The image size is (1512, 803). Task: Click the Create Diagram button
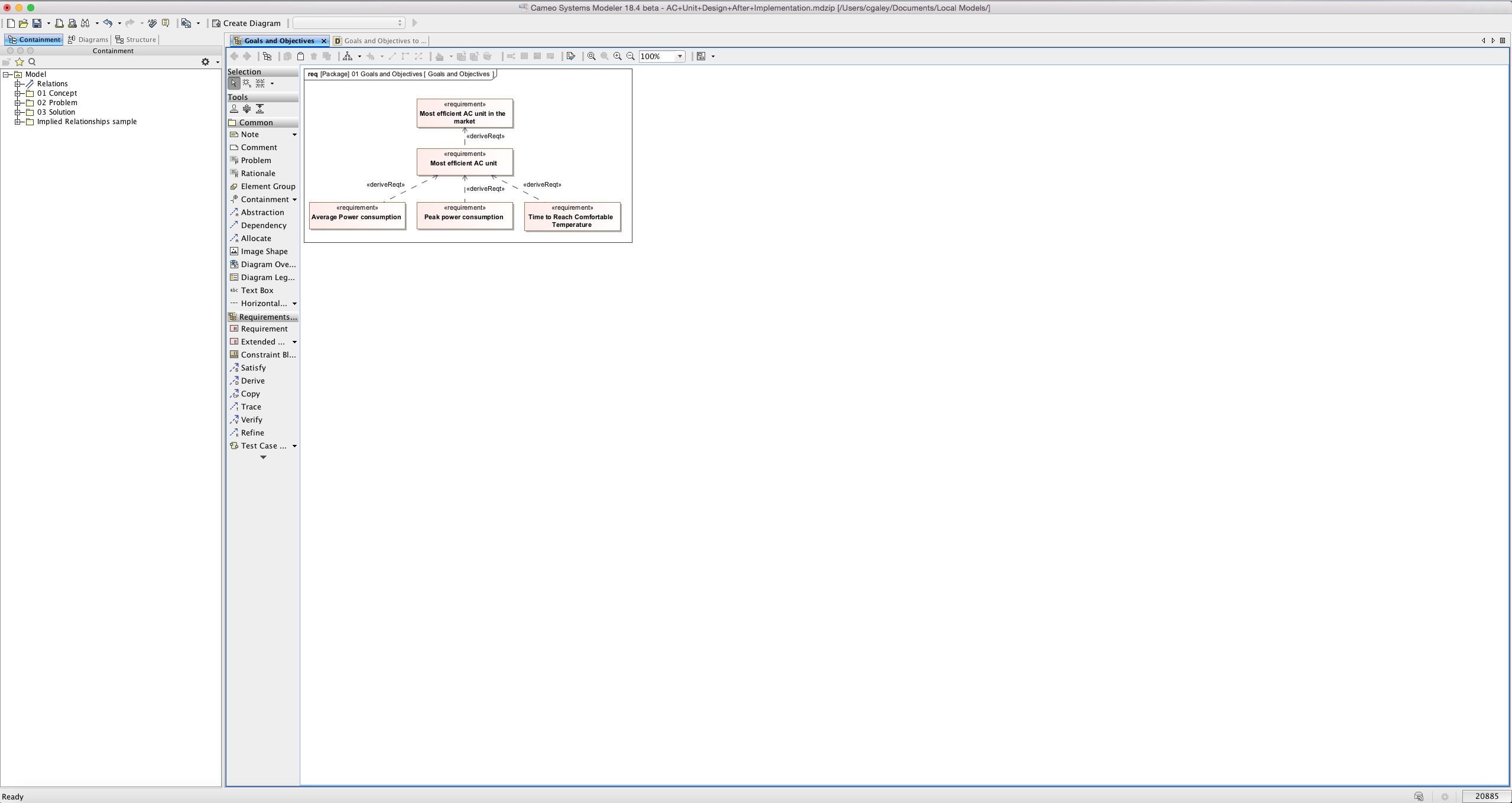pyautogui.click(x=246, y=23)
